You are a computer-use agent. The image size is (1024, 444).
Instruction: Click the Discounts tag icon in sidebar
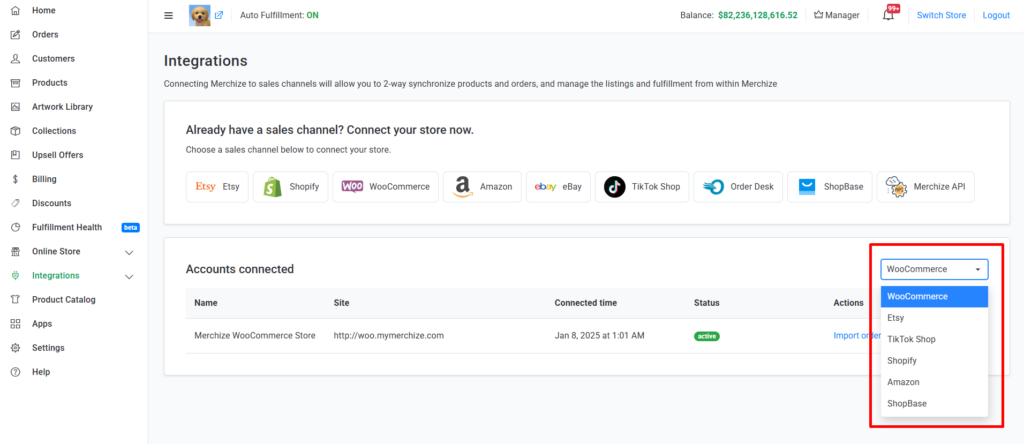[16, 204]
